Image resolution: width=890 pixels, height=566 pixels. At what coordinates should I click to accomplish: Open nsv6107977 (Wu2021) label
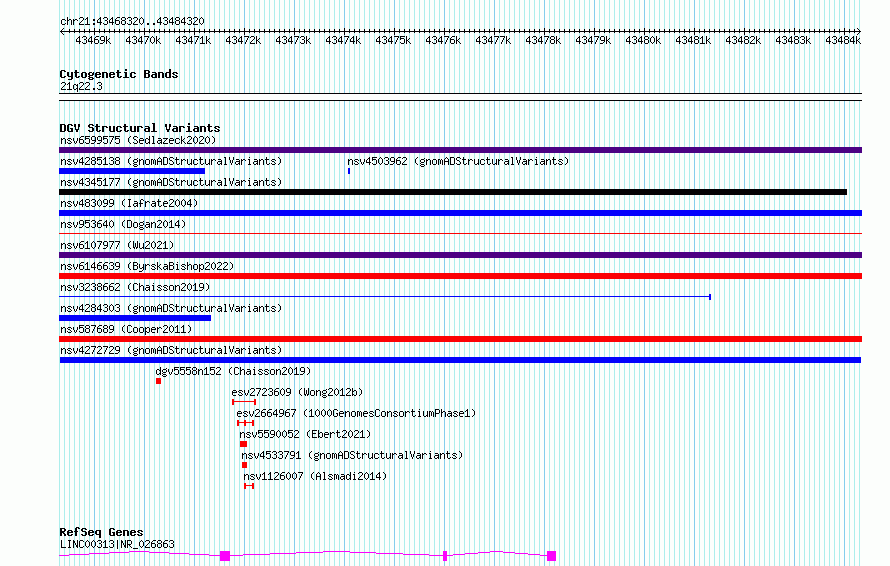(x=117, y=245)
